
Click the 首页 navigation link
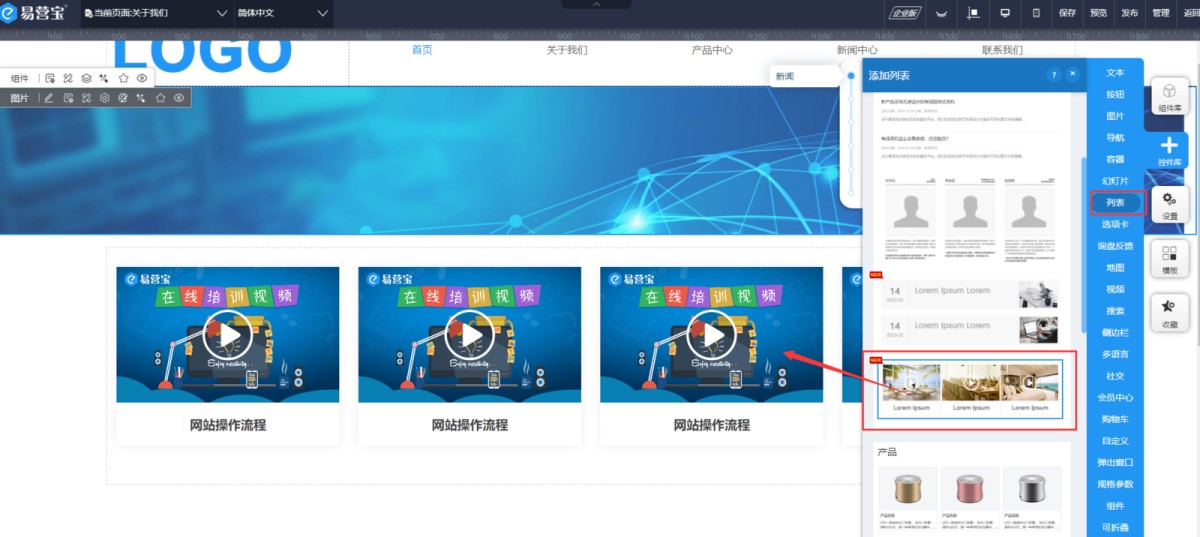point(422,50)
